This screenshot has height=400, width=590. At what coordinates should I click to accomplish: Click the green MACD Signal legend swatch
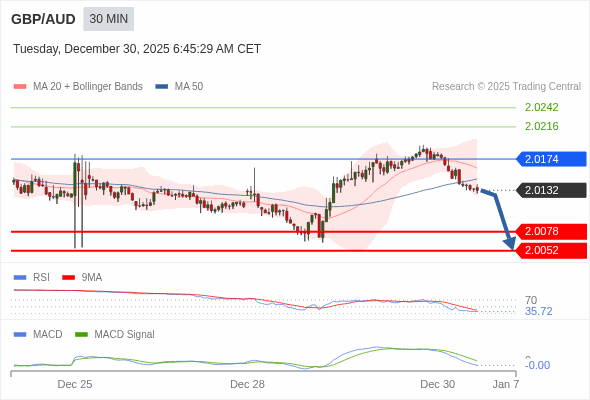click(x=81, y=335)
